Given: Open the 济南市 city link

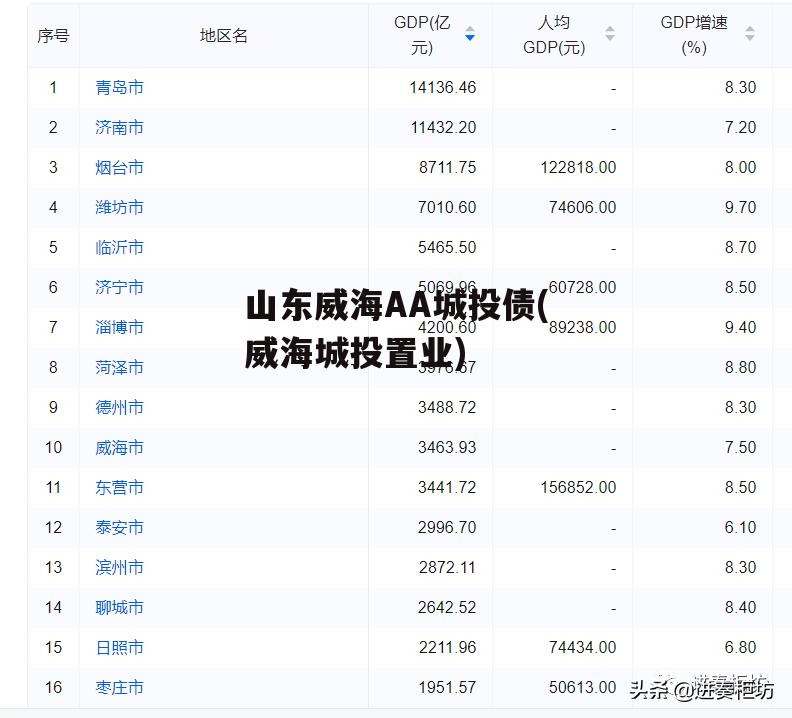Looking at the screenshot, I should [x=119, y=127].
